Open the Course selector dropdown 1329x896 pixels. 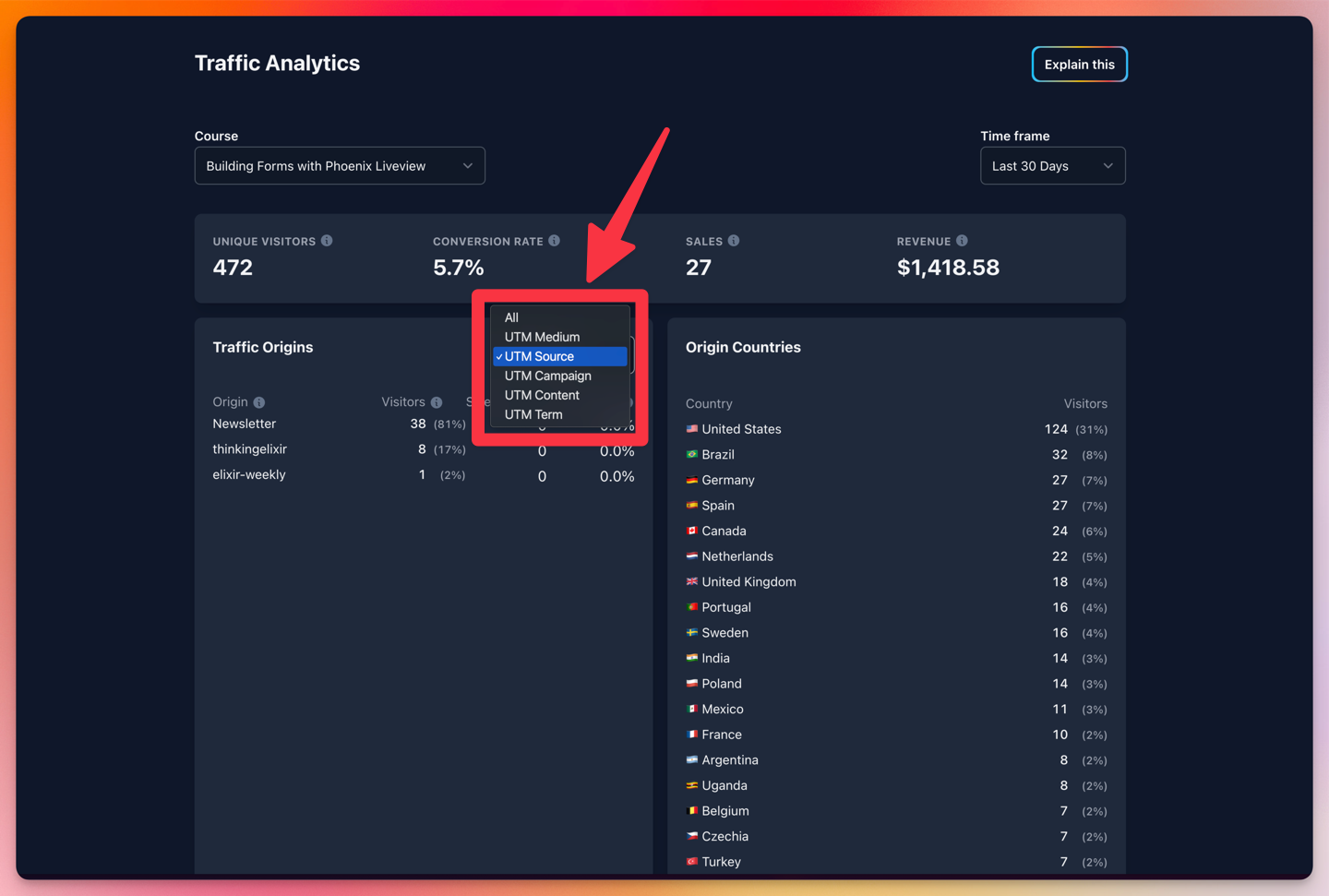pyautogui.click(x=340, y=165)
